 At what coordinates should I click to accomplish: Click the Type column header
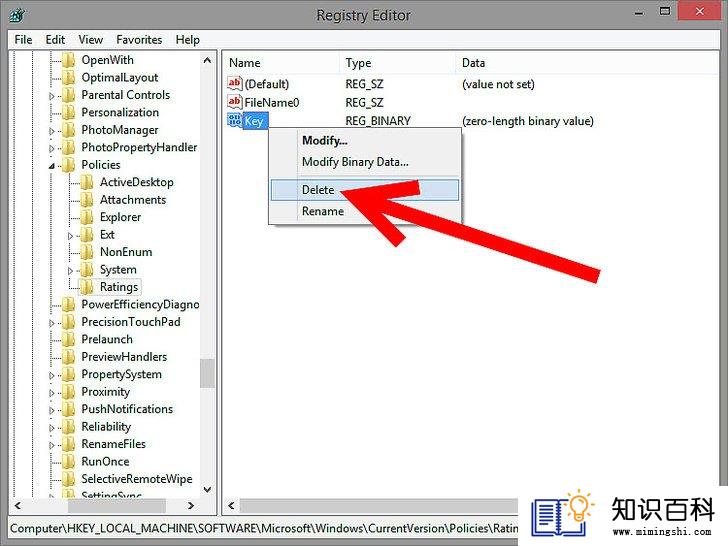[398, 63]
